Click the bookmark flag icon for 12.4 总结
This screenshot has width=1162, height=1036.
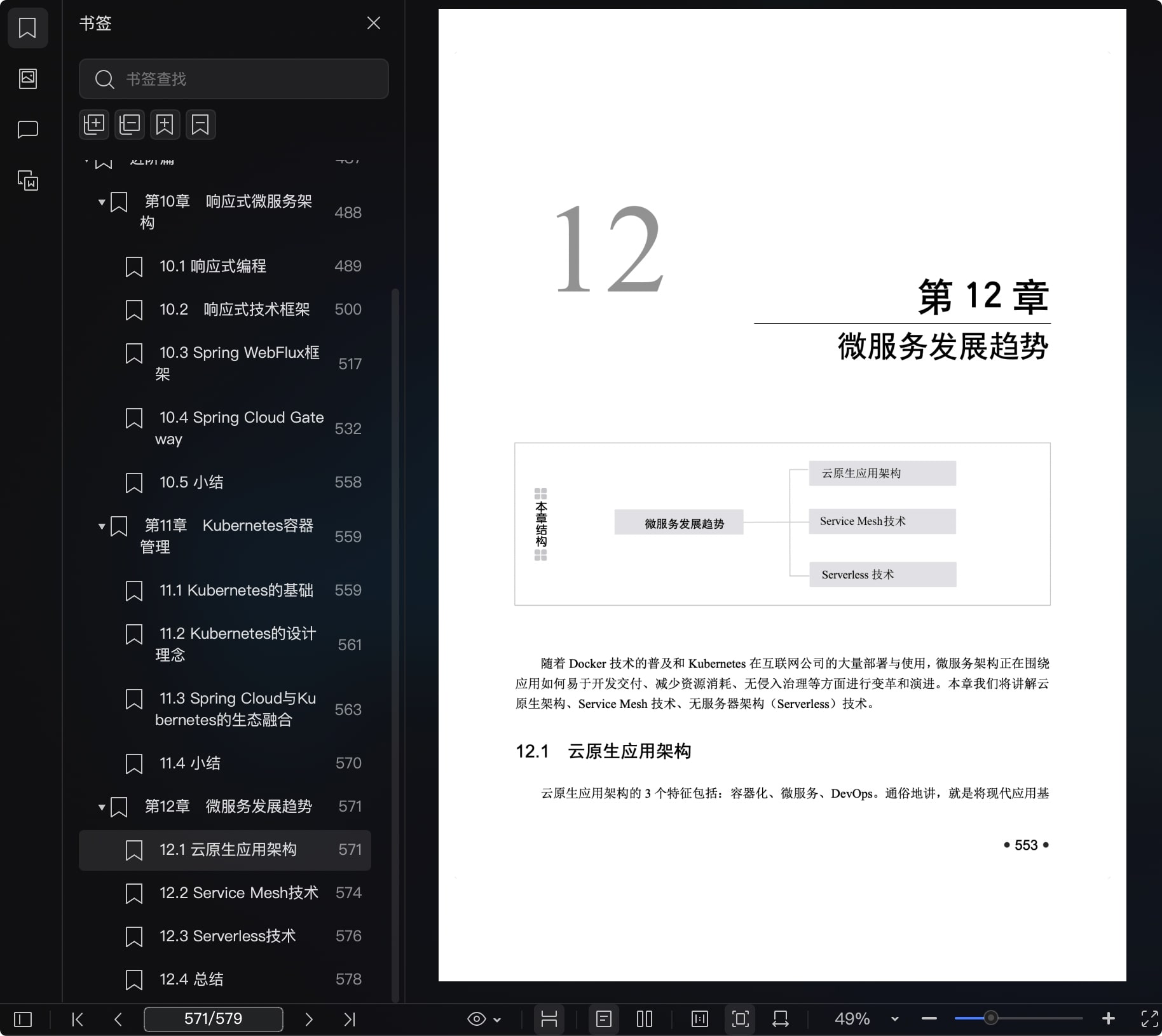coord(134,979)
